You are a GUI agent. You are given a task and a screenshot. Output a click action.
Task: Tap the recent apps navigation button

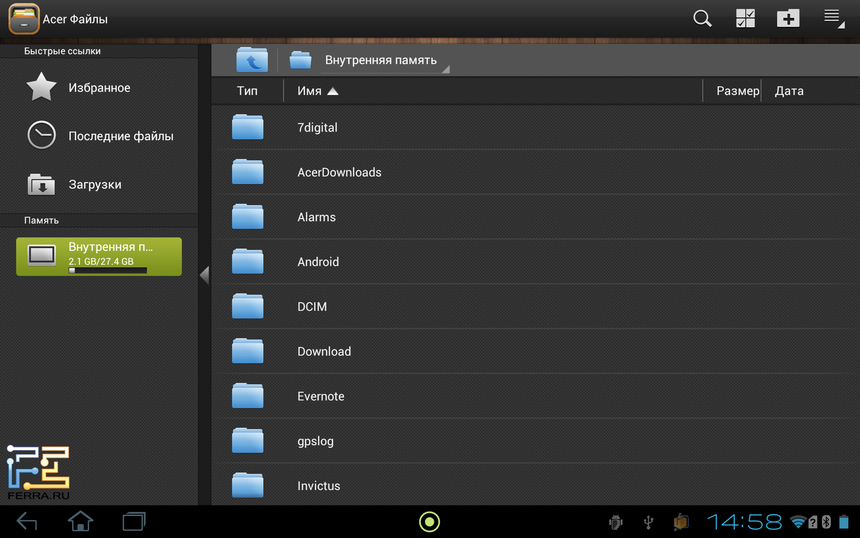134,522
